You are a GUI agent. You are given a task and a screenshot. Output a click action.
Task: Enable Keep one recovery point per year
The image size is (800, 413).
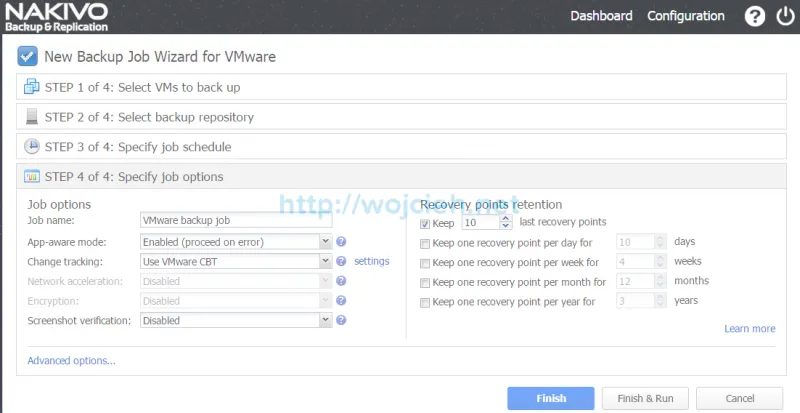[425, 302]
